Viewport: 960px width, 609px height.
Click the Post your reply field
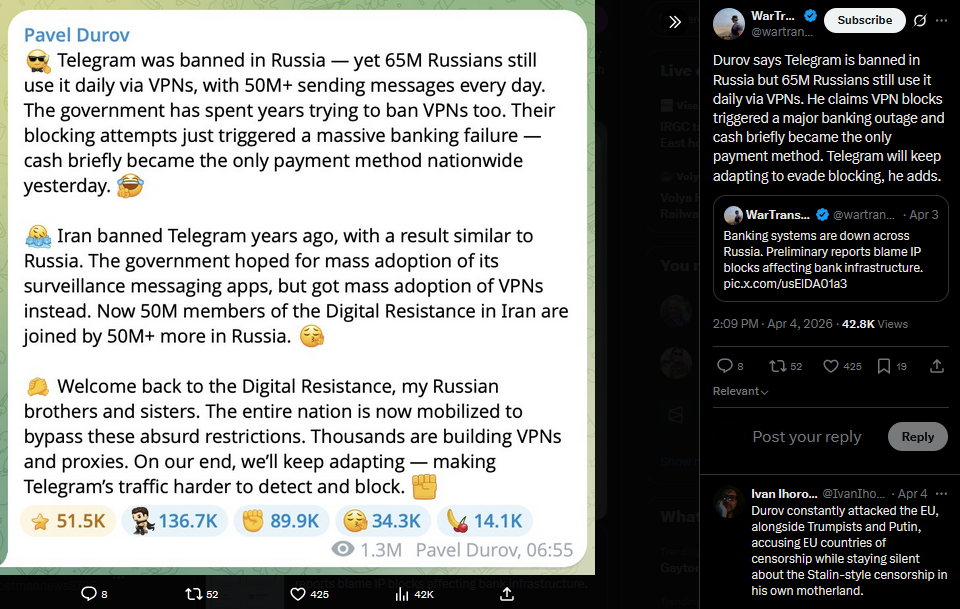pyautogui.click(x=806, y=436)
